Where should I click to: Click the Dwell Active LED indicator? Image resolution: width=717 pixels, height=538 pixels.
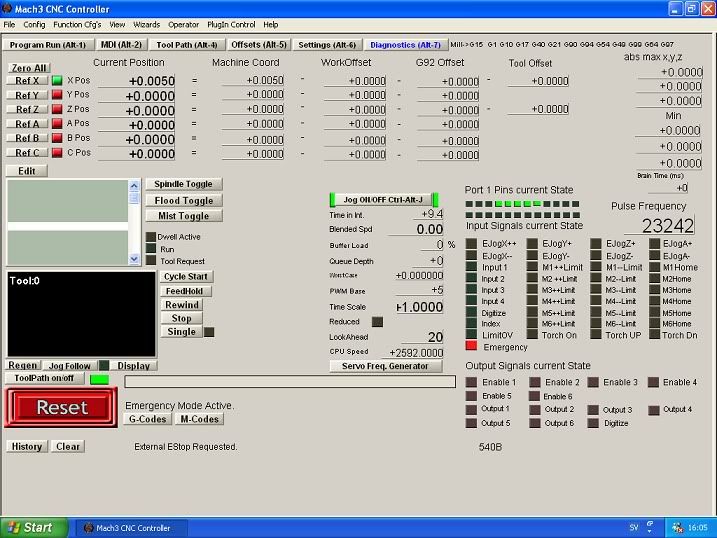pyautogui.click(x=151, y=237)
